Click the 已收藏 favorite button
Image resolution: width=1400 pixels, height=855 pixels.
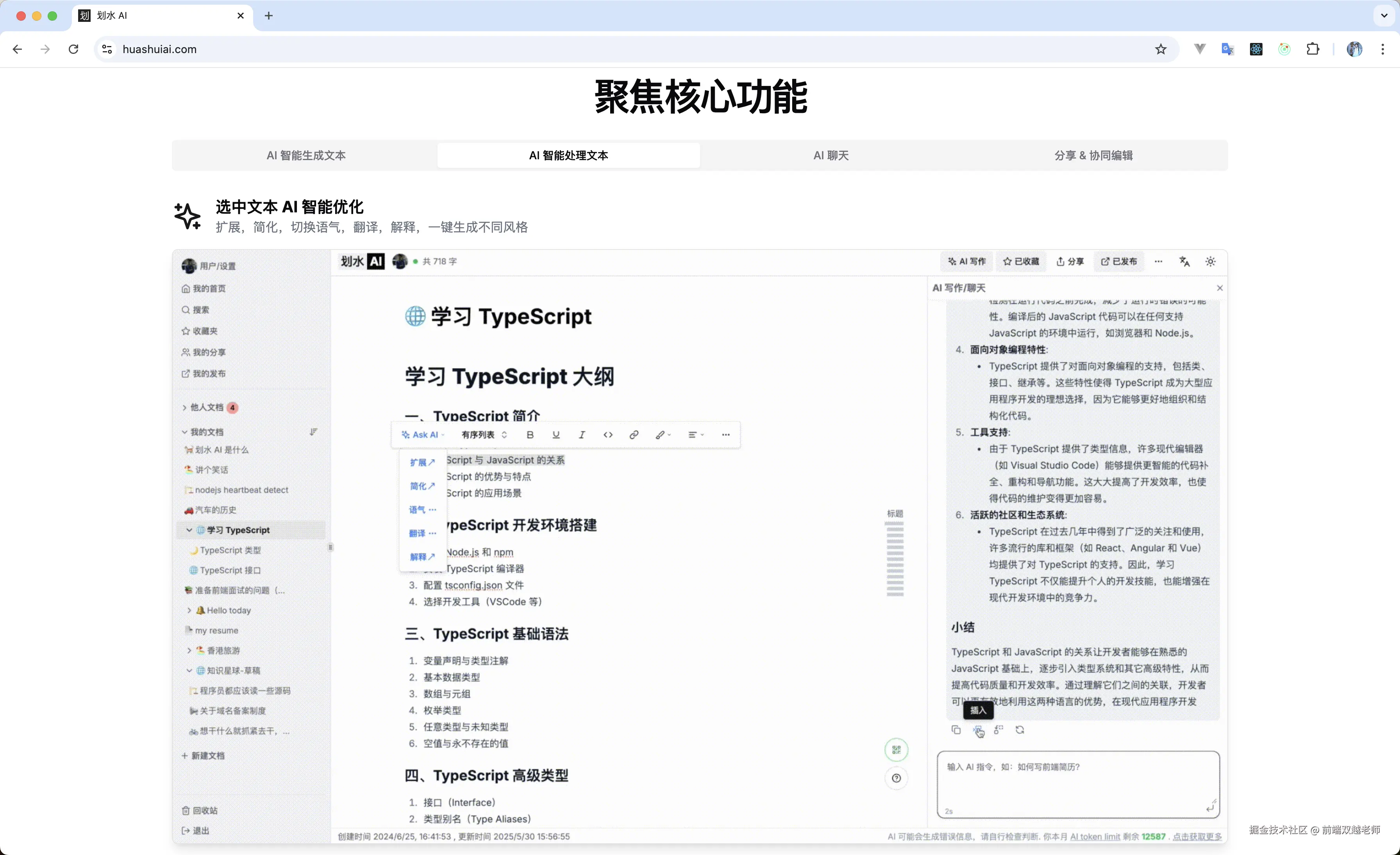1021,261
